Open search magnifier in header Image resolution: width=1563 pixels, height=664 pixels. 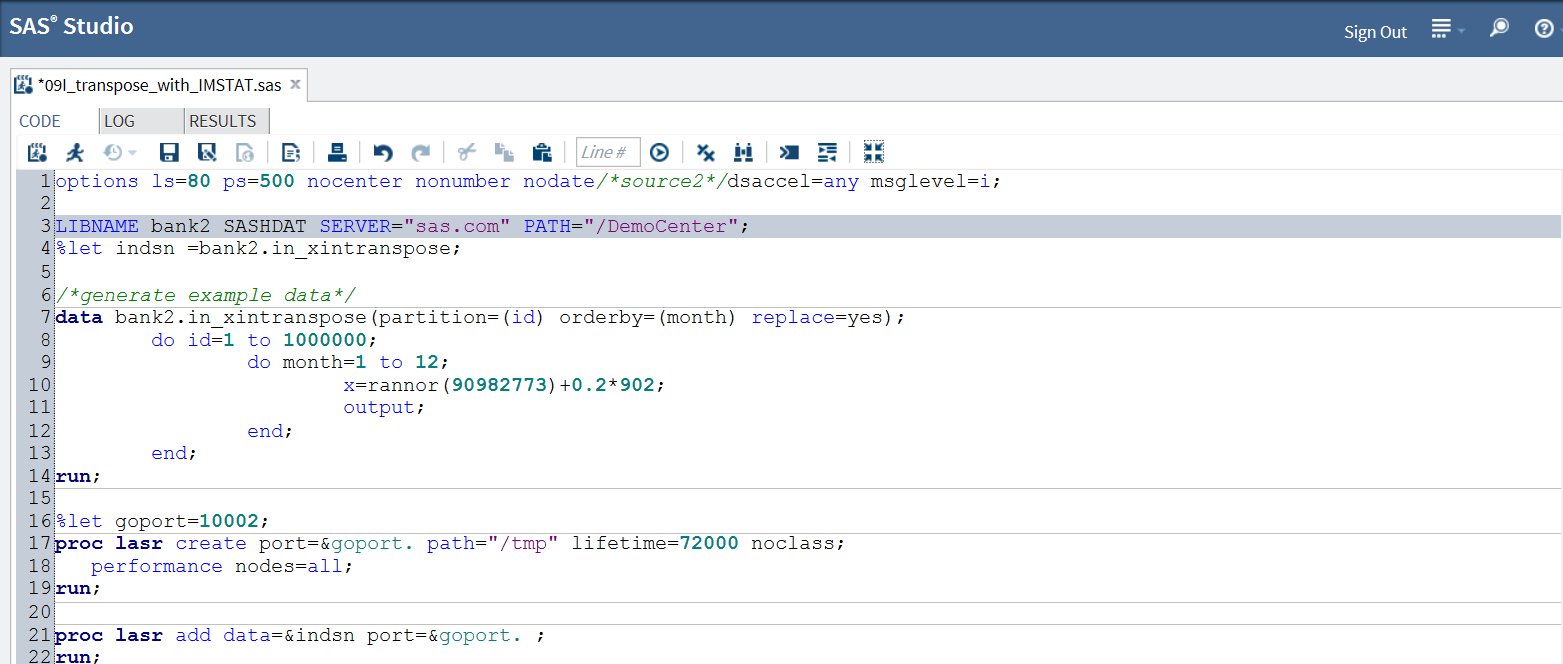1499,29
